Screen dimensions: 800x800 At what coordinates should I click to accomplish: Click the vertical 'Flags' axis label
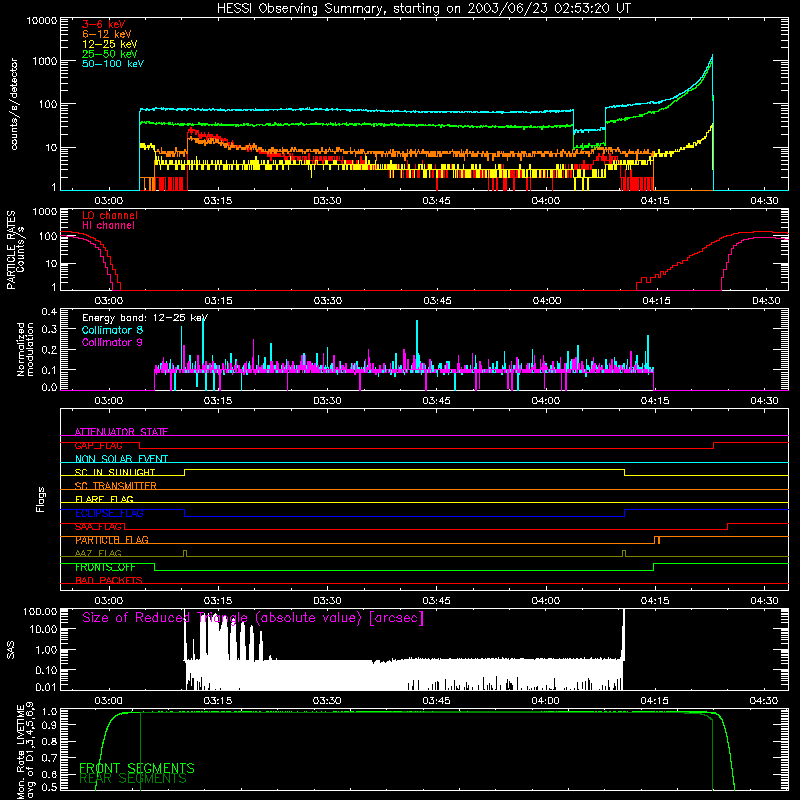tap(40, 499)
